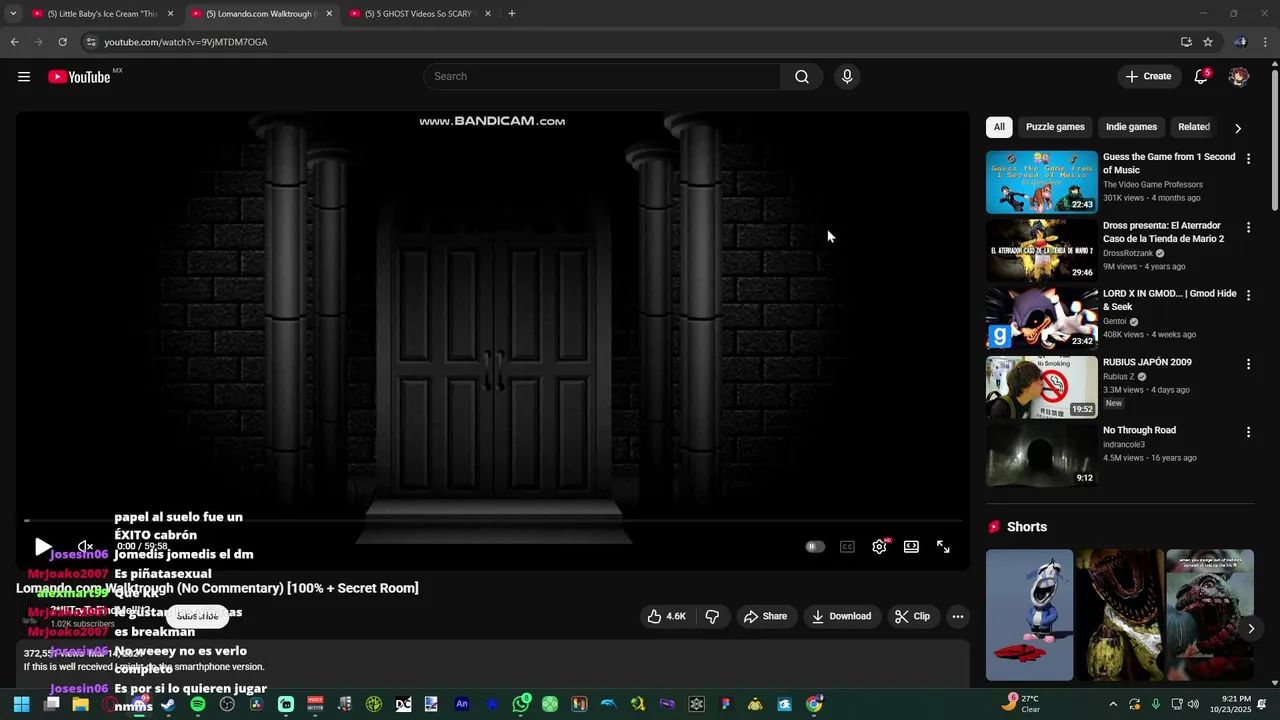
Task: Open the YouTube guide hamburger menu
Action: [24, 77]
